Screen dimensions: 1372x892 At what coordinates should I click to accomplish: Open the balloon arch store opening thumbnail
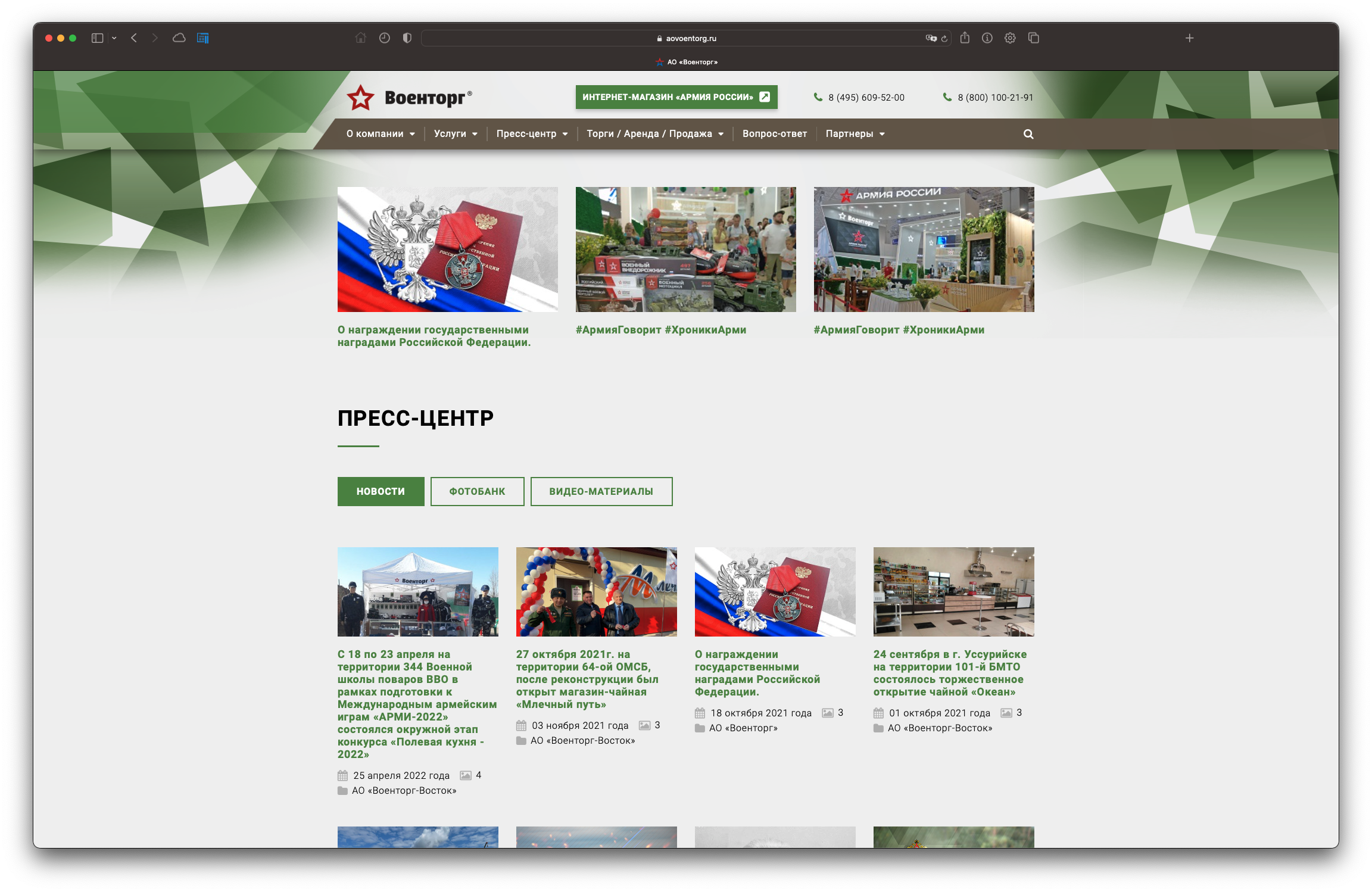tap(597, 592)
